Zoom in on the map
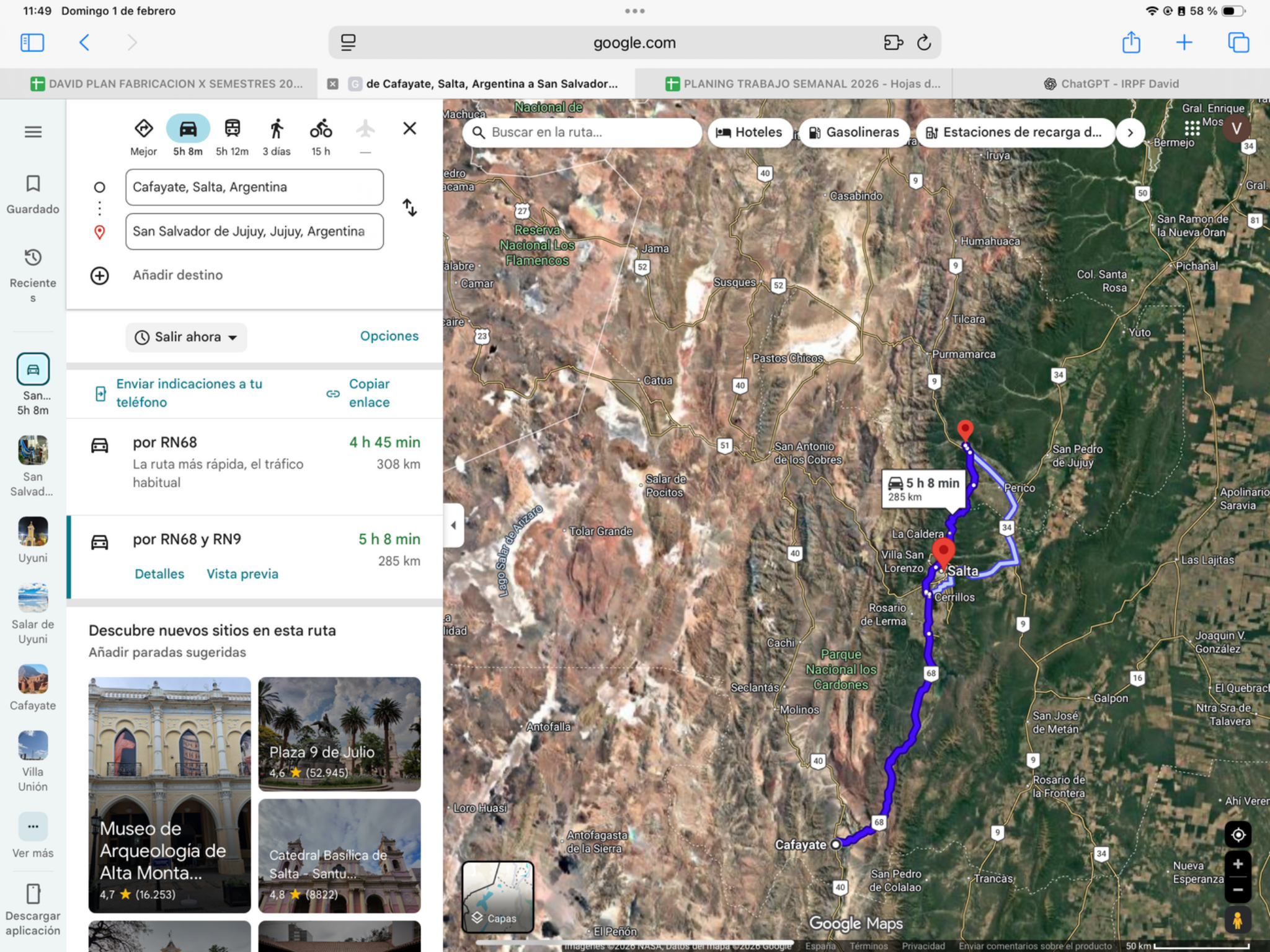Screen dimensions: 1270x952 (1238, 864)
